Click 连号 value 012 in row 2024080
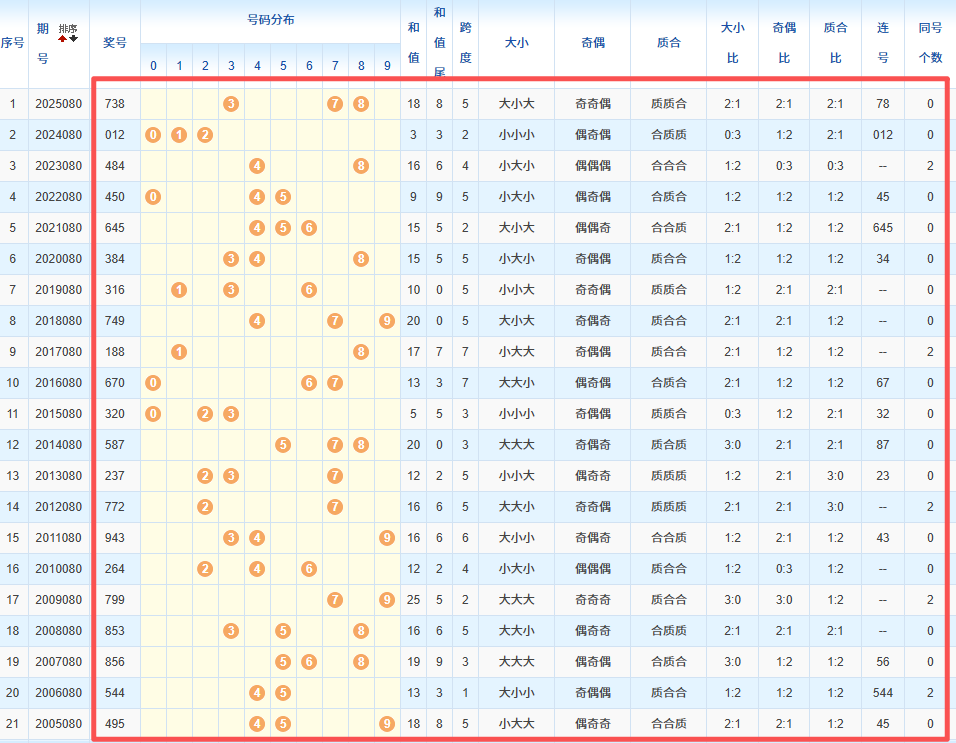 tap(883, 135)
